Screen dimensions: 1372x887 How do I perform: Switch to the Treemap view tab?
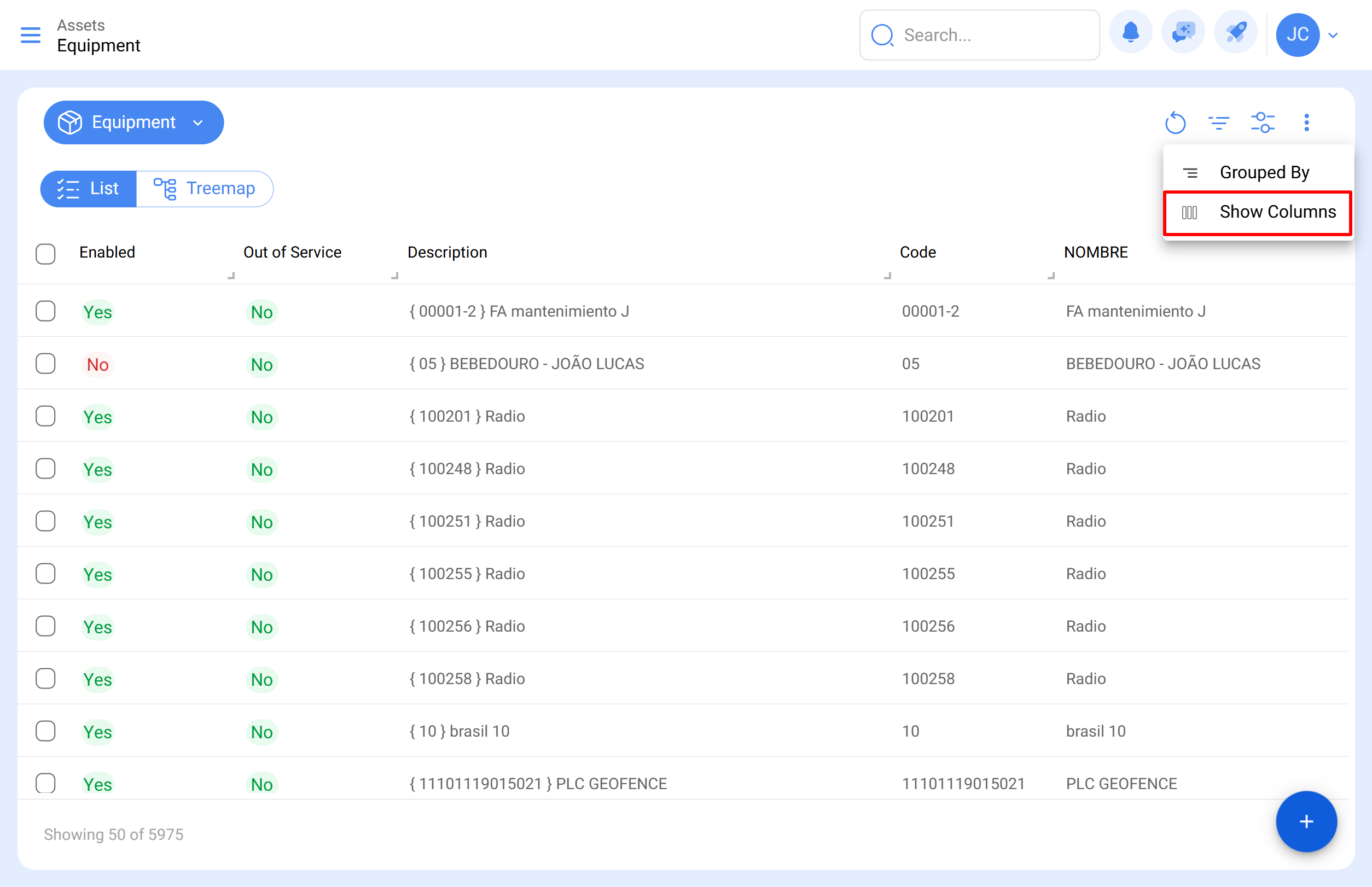(x=205, y=188)
